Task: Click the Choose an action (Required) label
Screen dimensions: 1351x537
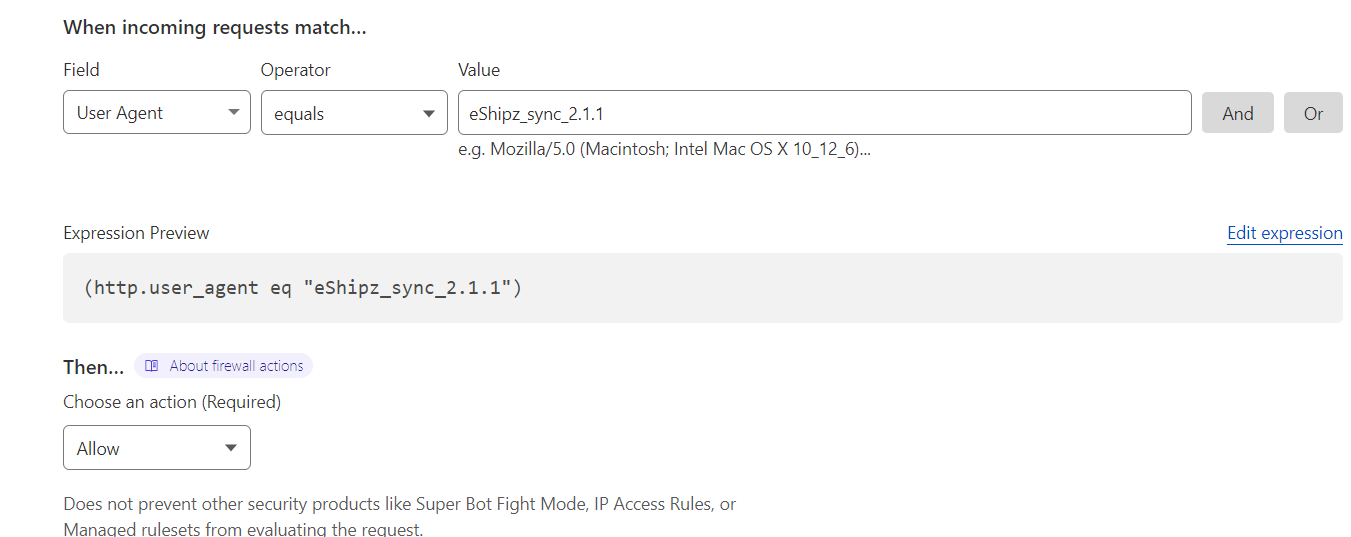Action: (x=172, y=402)
